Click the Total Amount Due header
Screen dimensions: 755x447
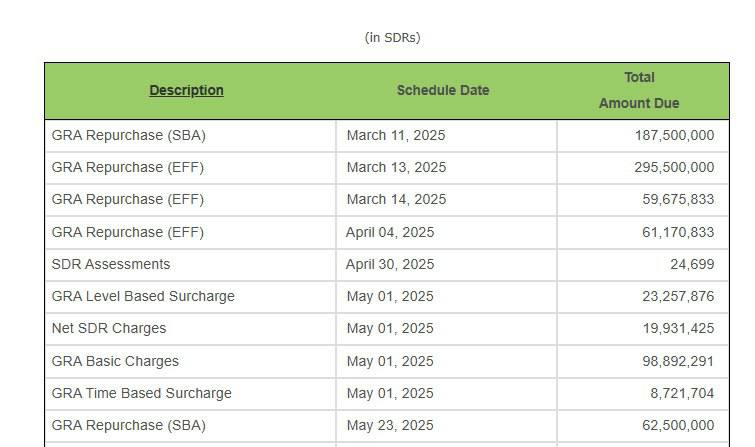point(638,90)
